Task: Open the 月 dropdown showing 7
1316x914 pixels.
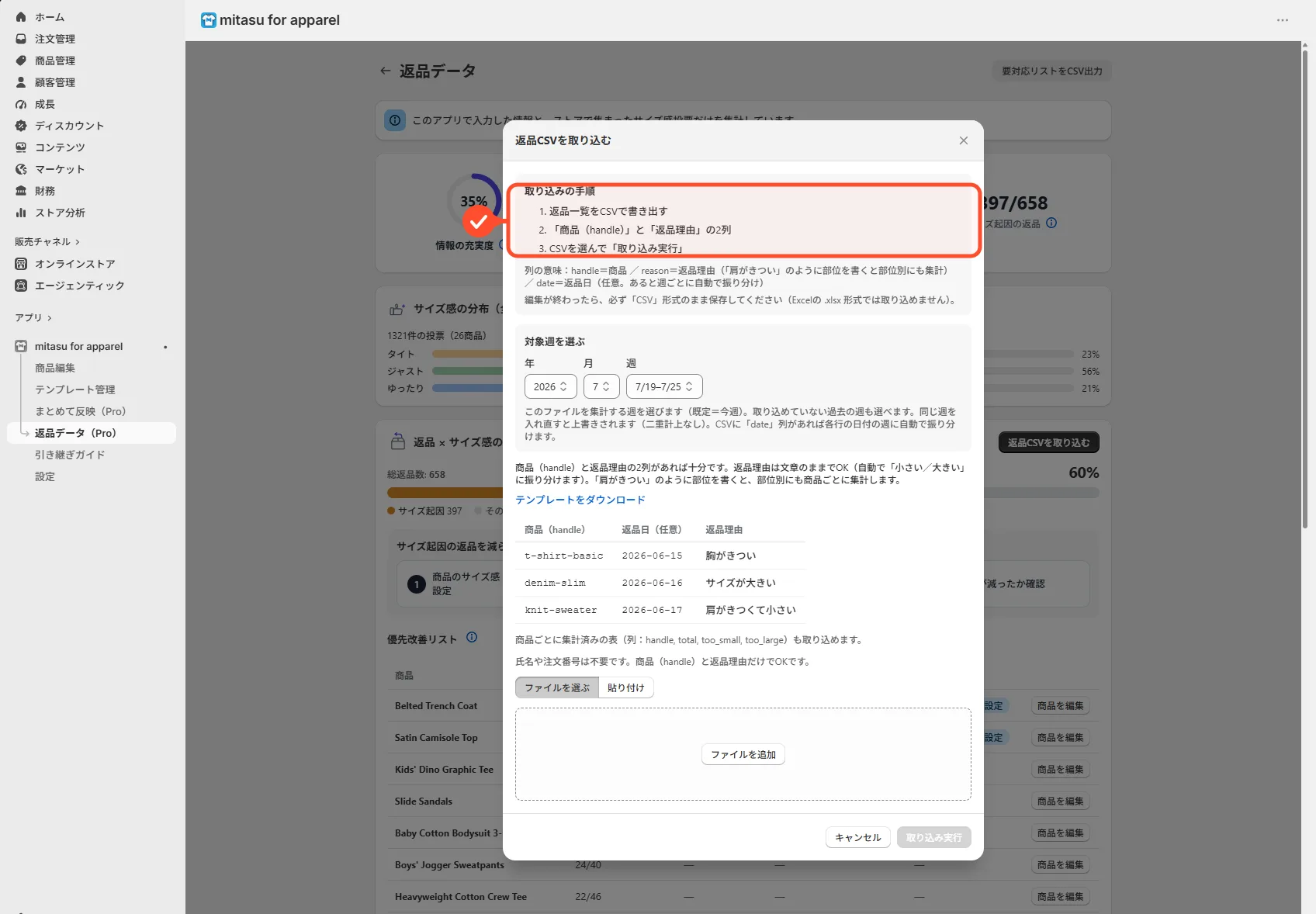Action: tap(601, 386)
